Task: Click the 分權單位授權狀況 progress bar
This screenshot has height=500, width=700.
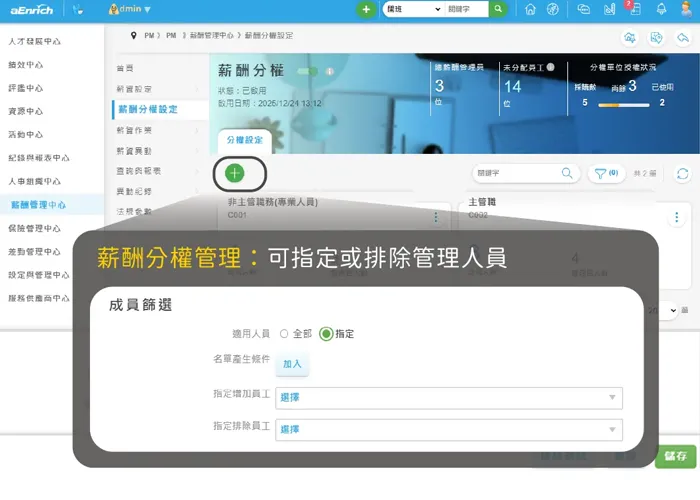Action: tap(624, 105)
